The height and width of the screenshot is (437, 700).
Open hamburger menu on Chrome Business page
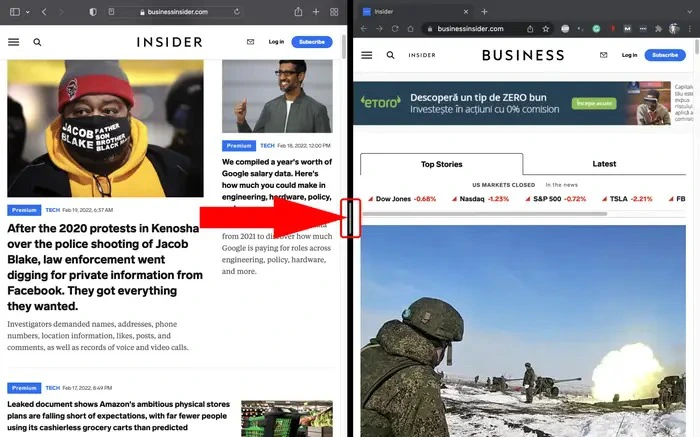pos(367,55)
